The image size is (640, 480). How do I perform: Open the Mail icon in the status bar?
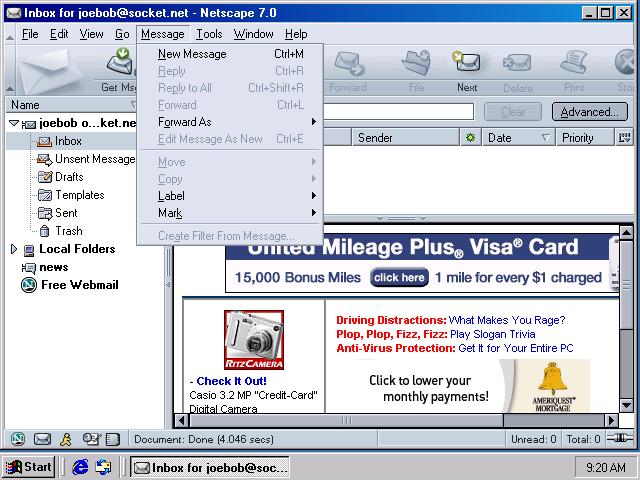[42, 439]
